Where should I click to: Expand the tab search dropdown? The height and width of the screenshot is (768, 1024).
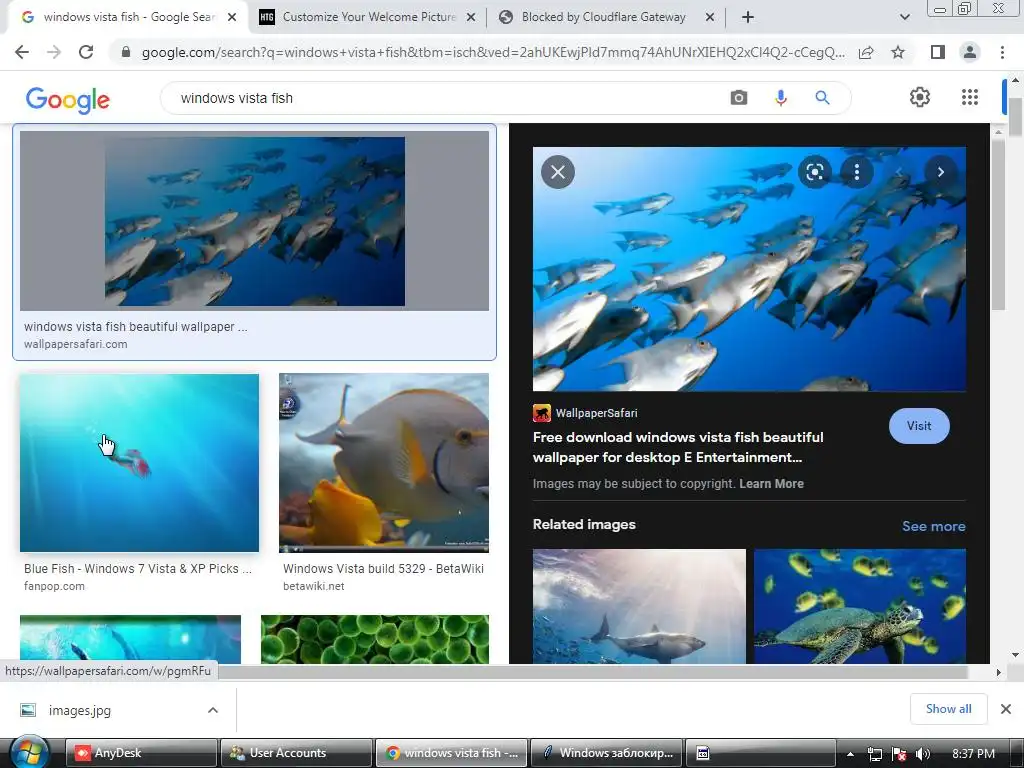click(x=904, y=17)
